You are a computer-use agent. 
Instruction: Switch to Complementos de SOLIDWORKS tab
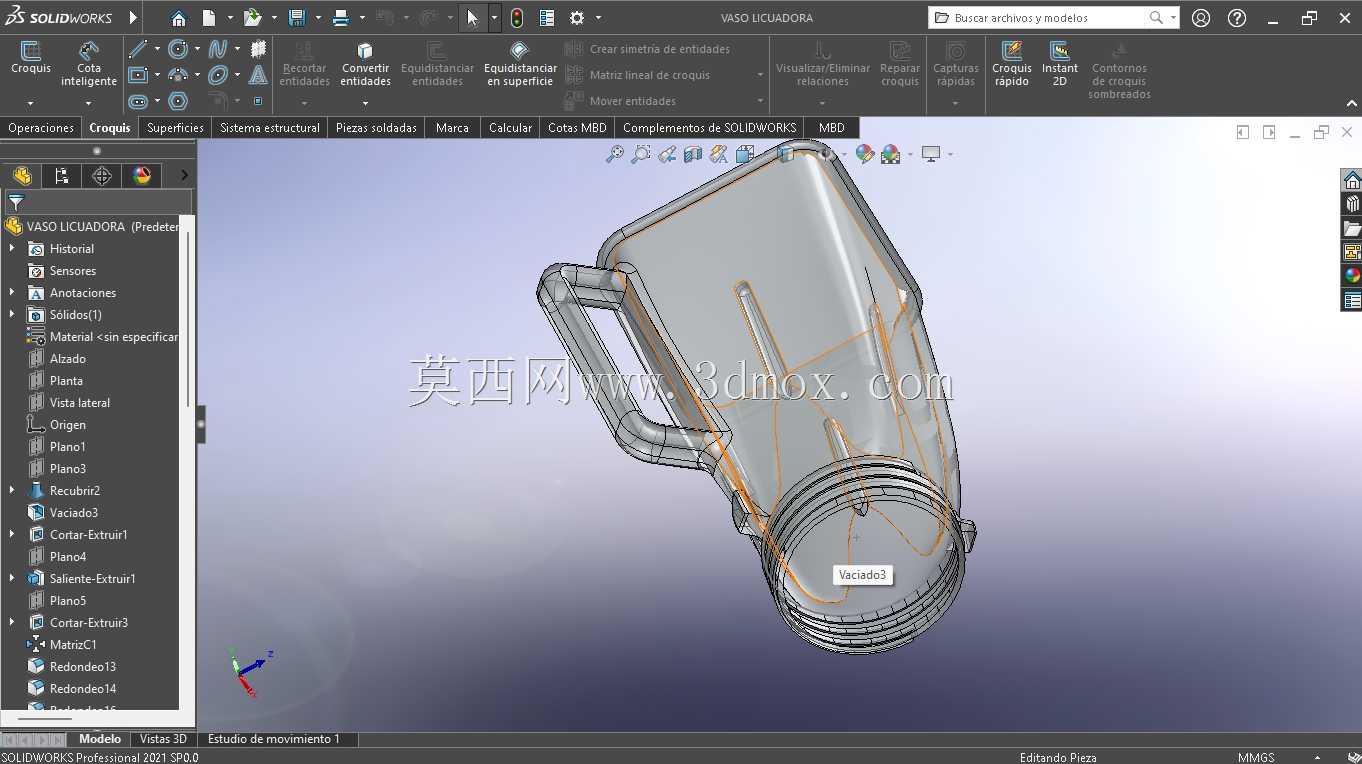coord(709,127)
